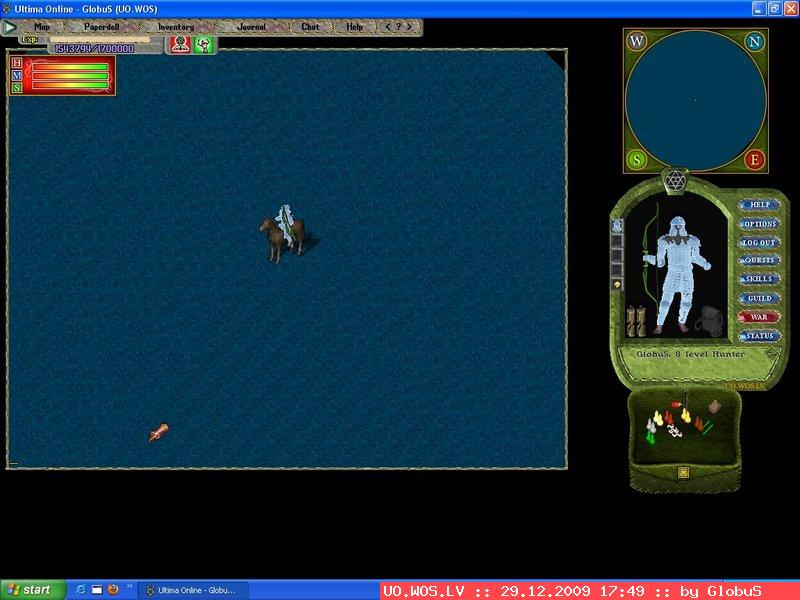This screenshot has width=800, height=600.
Task: Click the stamina status bar
Action: [70, 85]
